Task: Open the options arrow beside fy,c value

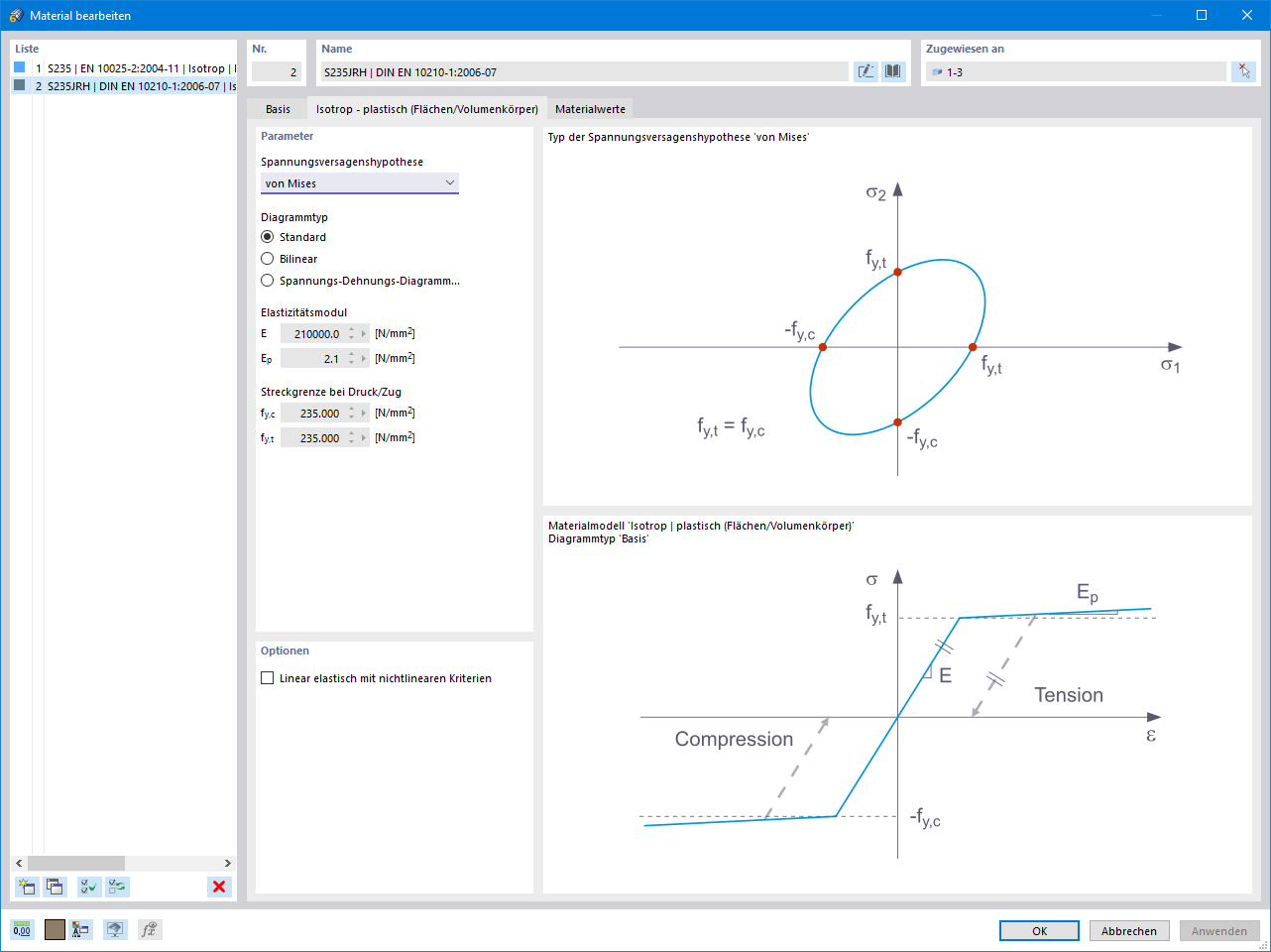Action: [x=364, y=414]
